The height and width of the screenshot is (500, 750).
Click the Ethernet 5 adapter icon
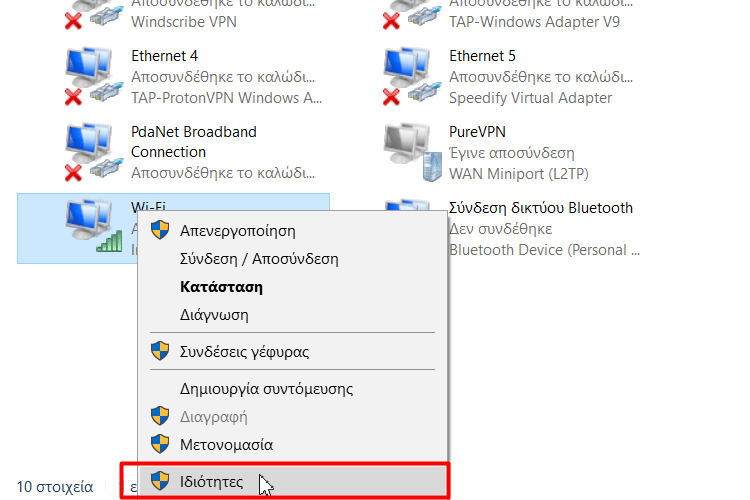tap(407, 76)
